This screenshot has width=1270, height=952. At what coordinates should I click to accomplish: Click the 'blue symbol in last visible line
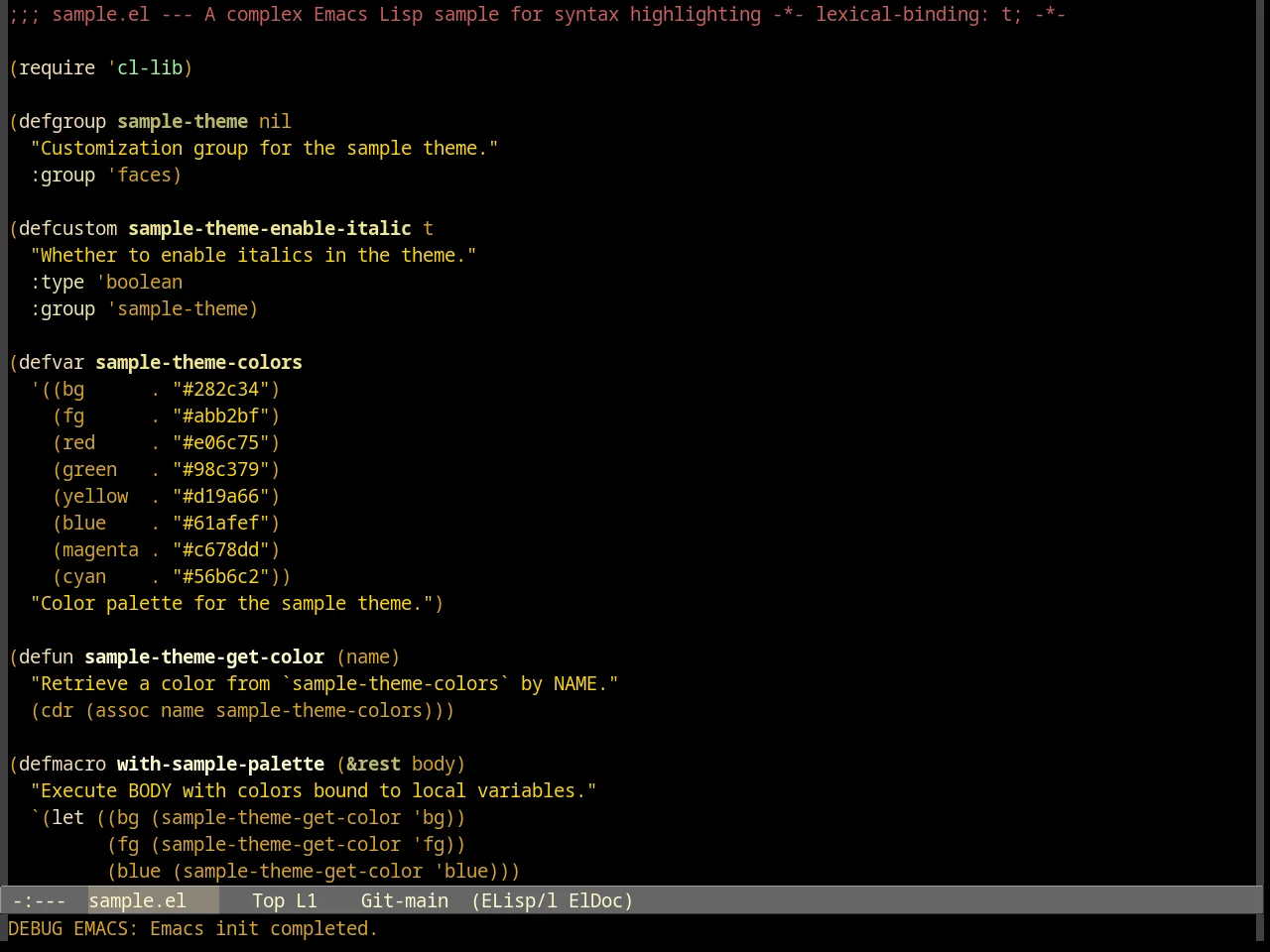click(460, 871)
